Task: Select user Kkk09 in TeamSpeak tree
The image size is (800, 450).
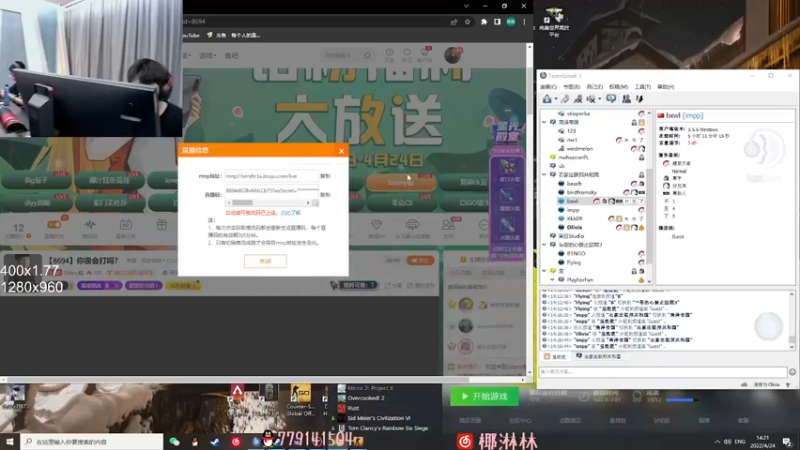Action: (574, 218)
